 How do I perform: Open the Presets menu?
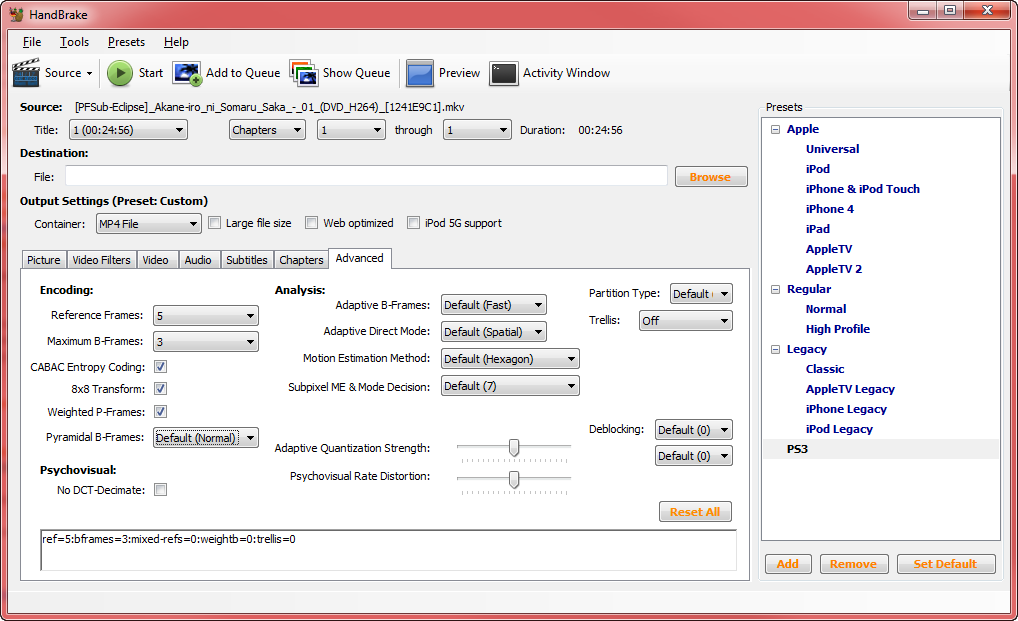pos(126,42)
